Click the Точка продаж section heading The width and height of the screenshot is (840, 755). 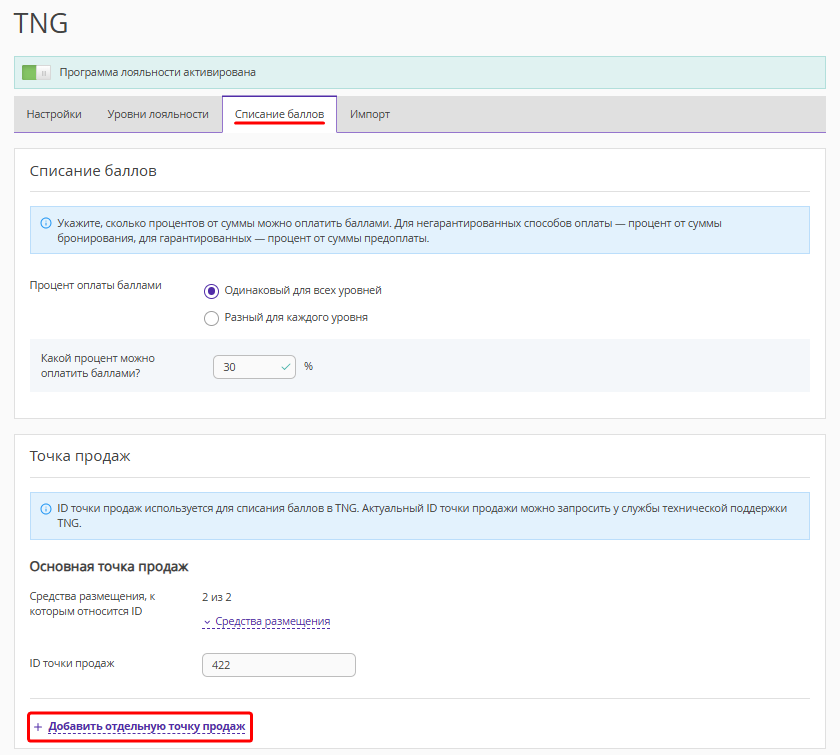pos(80,456)
